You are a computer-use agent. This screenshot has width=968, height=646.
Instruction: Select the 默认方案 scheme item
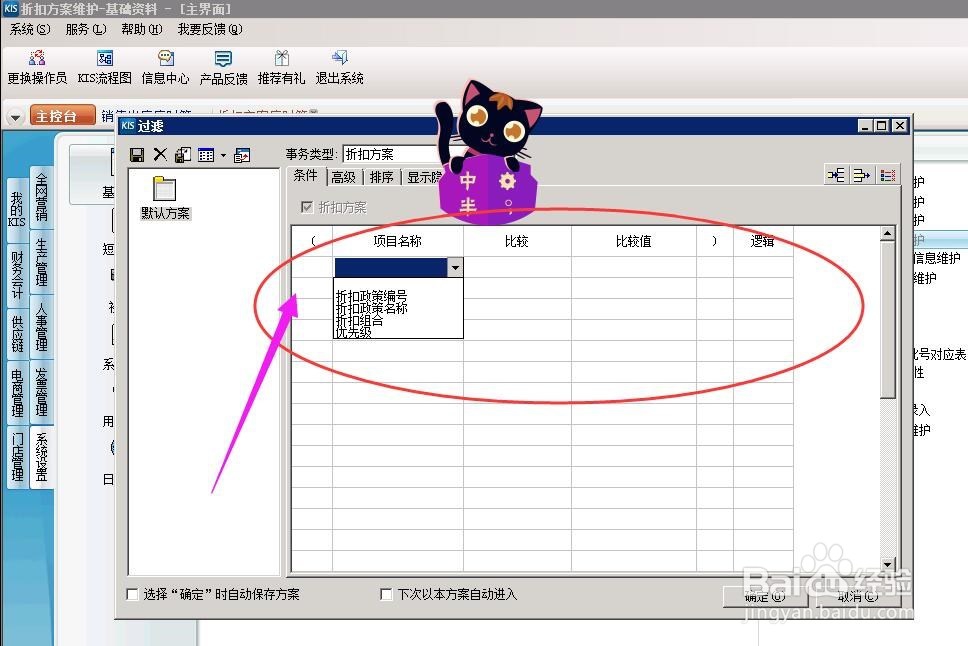point(164,200)
